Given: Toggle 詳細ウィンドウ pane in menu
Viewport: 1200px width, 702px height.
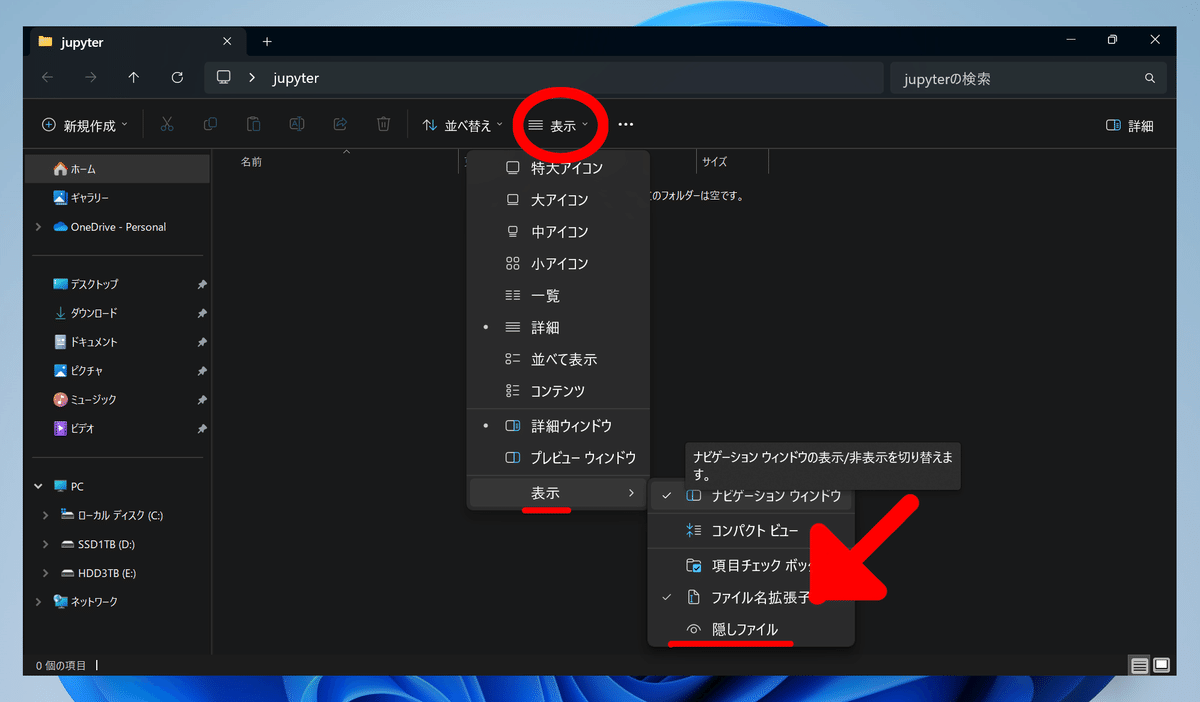Looking at the screenshot, I should [x=558, y=426].
